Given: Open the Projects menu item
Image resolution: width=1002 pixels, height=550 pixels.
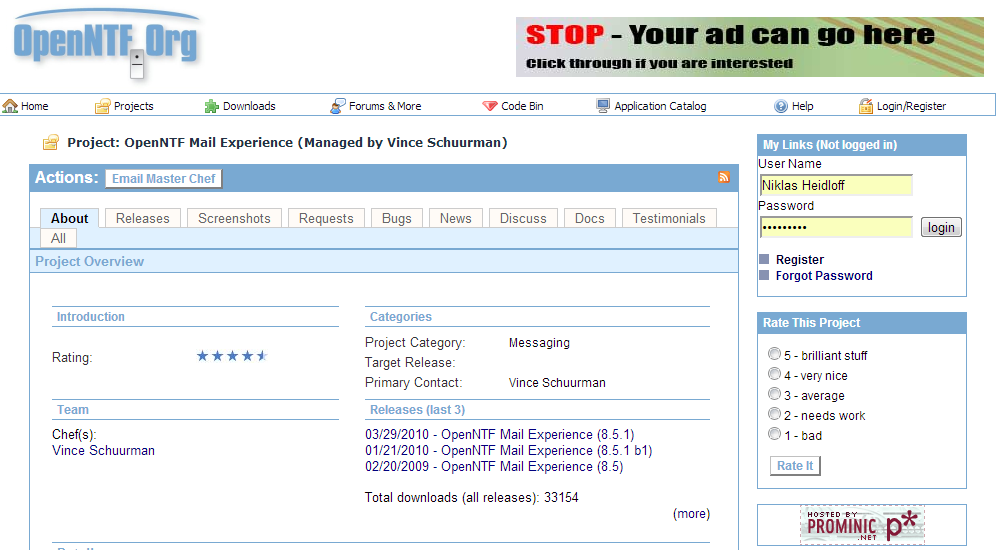Looking at the screenshot, I should (134, 106).
